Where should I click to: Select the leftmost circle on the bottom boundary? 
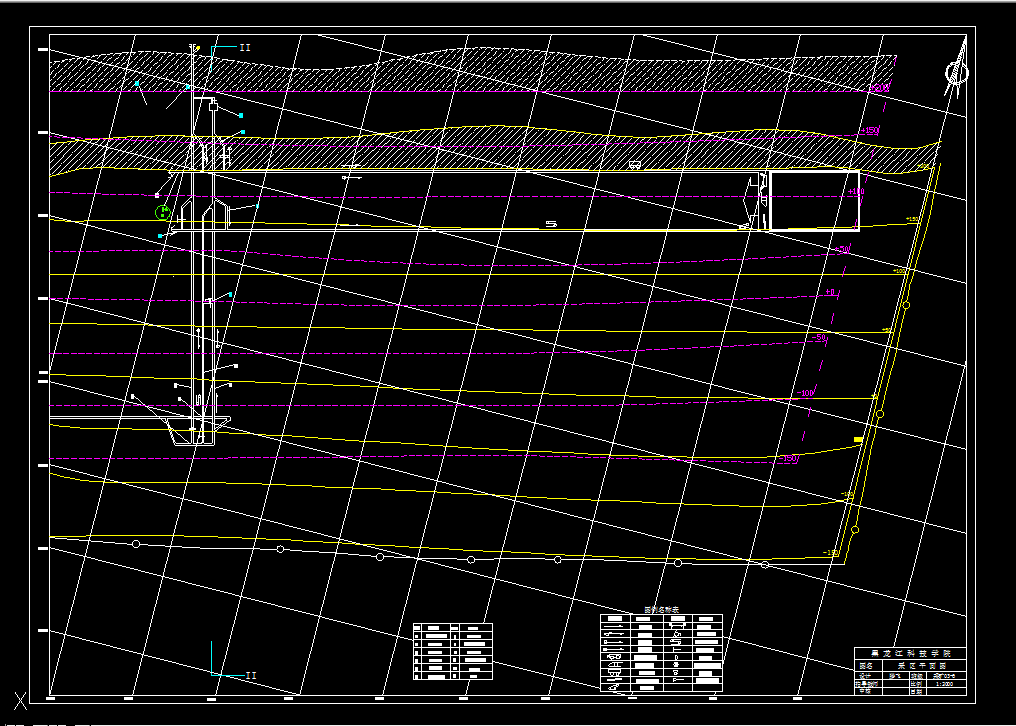(x=136, y=544)
